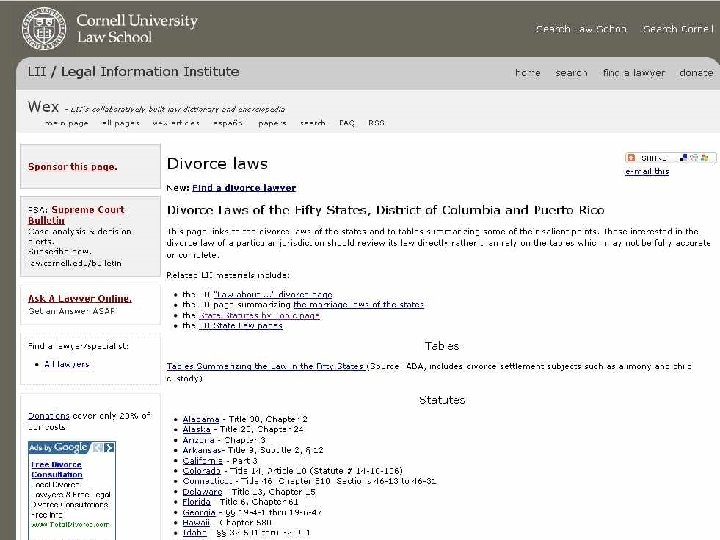
Task: Open California statutes link
Action: pos(202,461)
